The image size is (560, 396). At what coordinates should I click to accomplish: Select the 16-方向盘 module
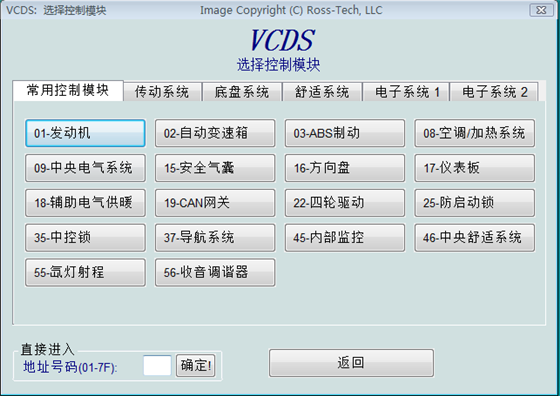[345, 168]
